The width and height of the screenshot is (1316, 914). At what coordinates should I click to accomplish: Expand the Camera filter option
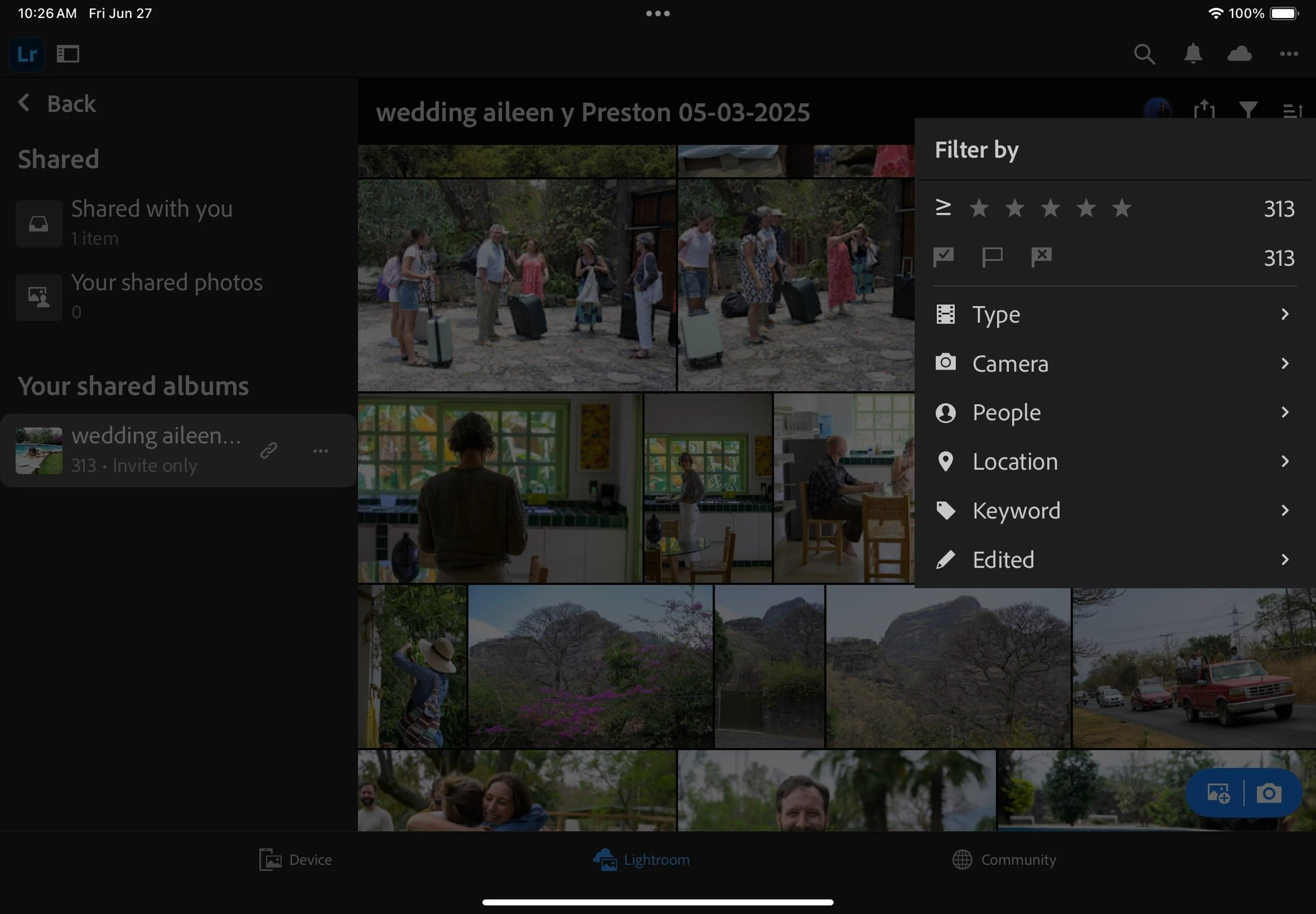pos(1114,363)
